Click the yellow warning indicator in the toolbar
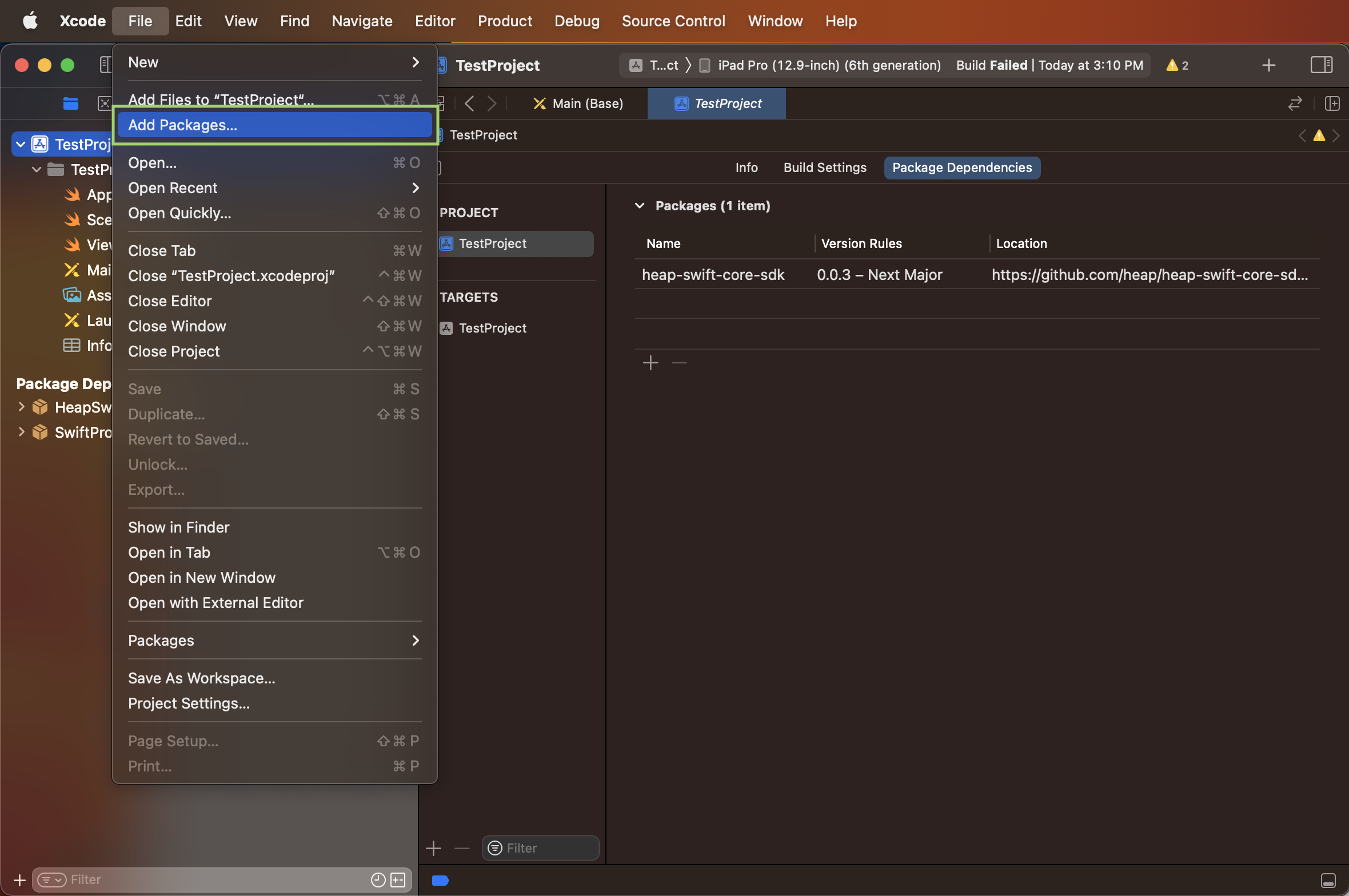The width and height of the screenshot is (1349, 896). [1177, 65]
